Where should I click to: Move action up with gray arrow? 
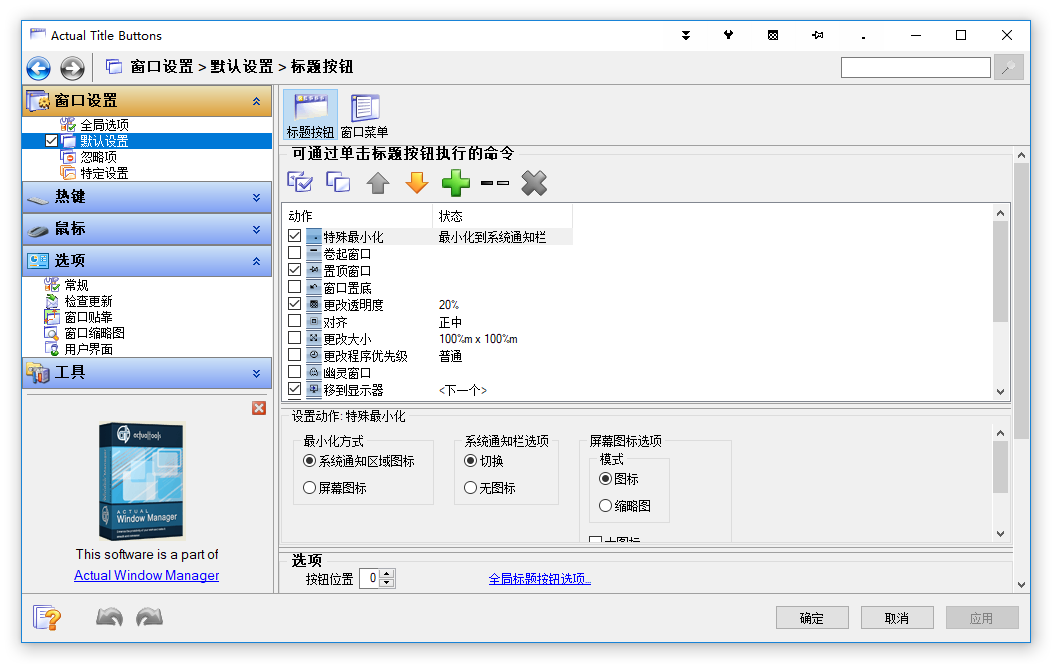(378, 183)
